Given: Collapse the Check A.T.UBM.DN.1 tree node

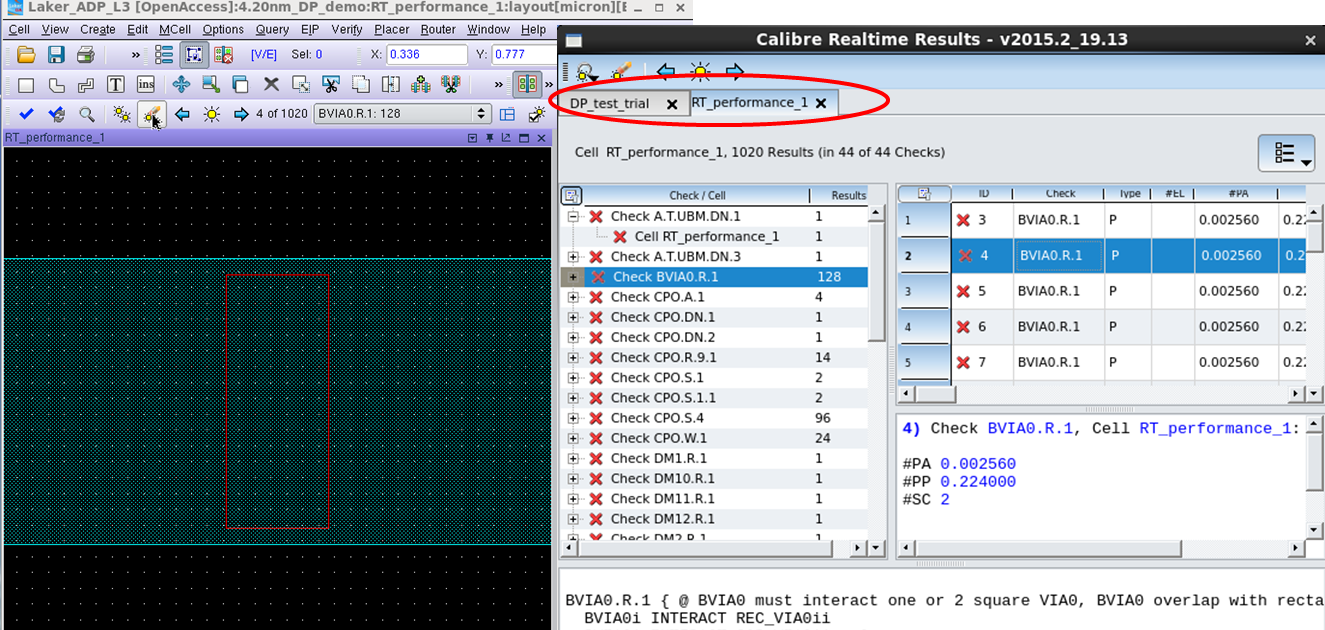Looking at the screenshot, I should click(x=573, y=217).
